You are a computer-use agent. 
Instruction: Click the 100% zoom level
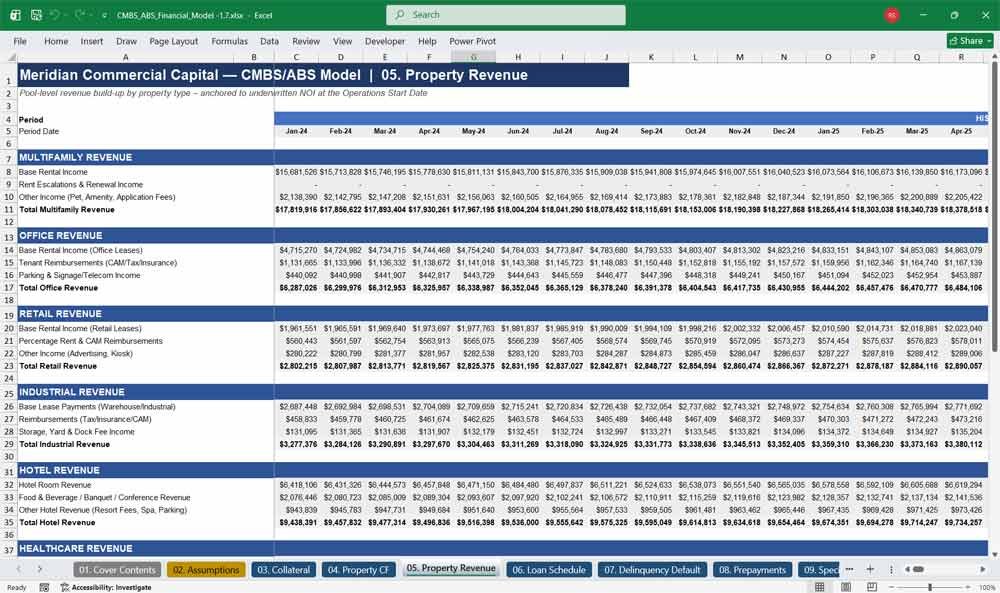click(986, 587)
